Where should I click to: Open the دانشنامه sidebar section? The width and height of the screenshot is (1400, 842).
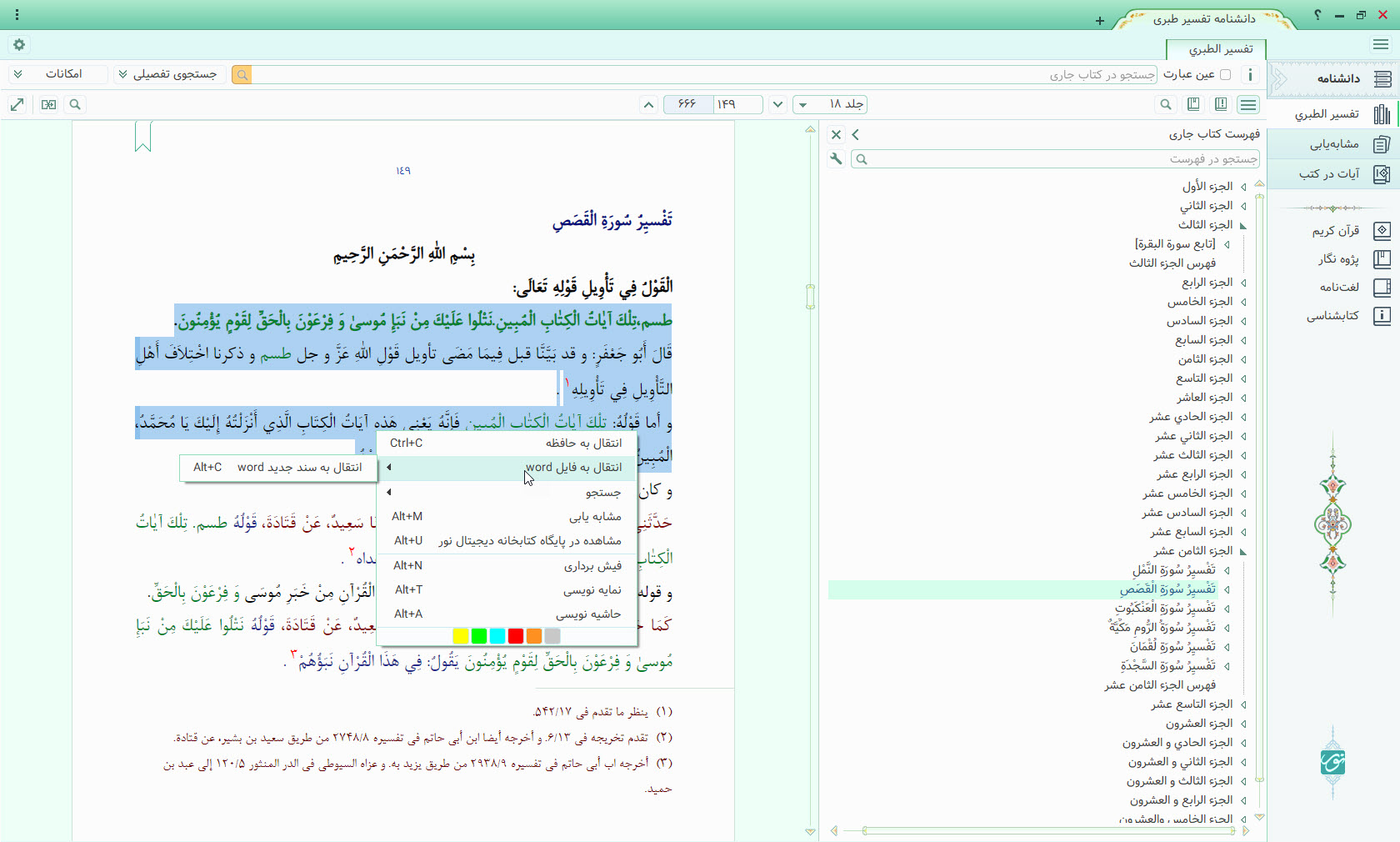coord(1333,78)
